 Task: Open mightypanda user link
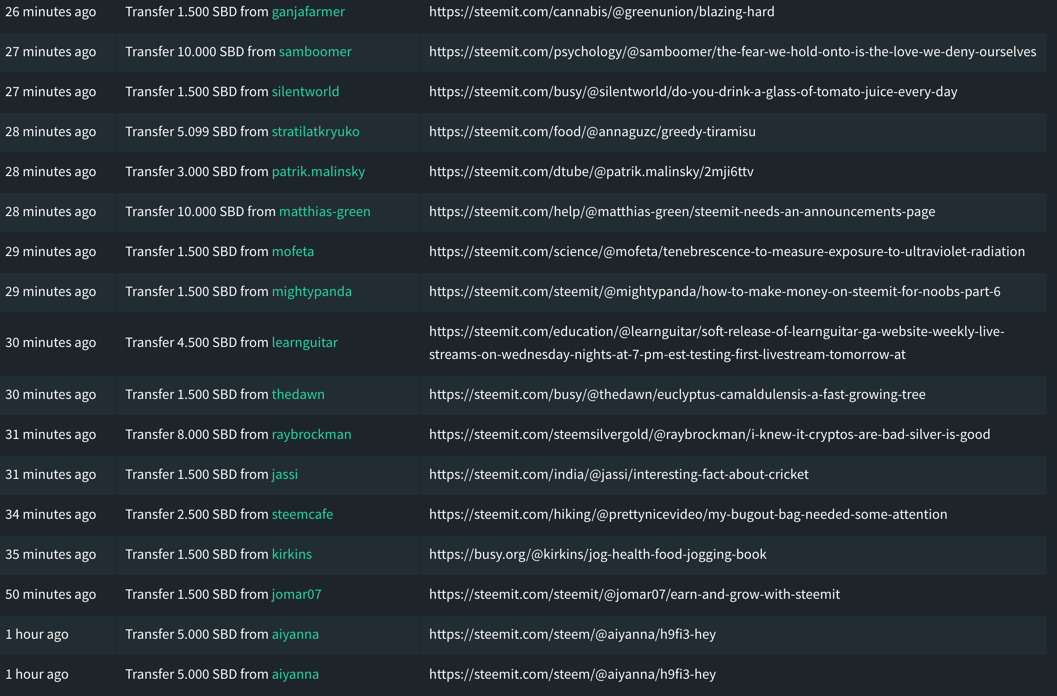click(x=311, y=292)
